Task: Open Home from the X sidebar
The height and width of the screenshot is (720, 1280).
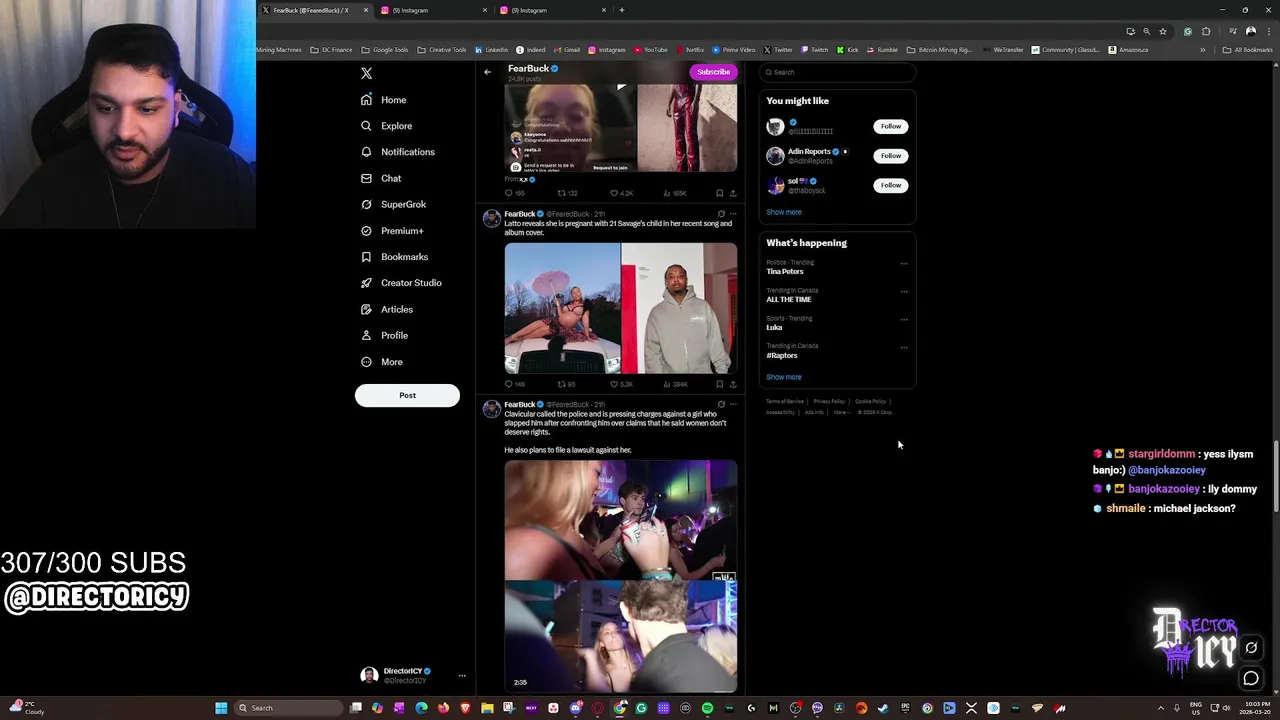Action: [x=383, y=100]
